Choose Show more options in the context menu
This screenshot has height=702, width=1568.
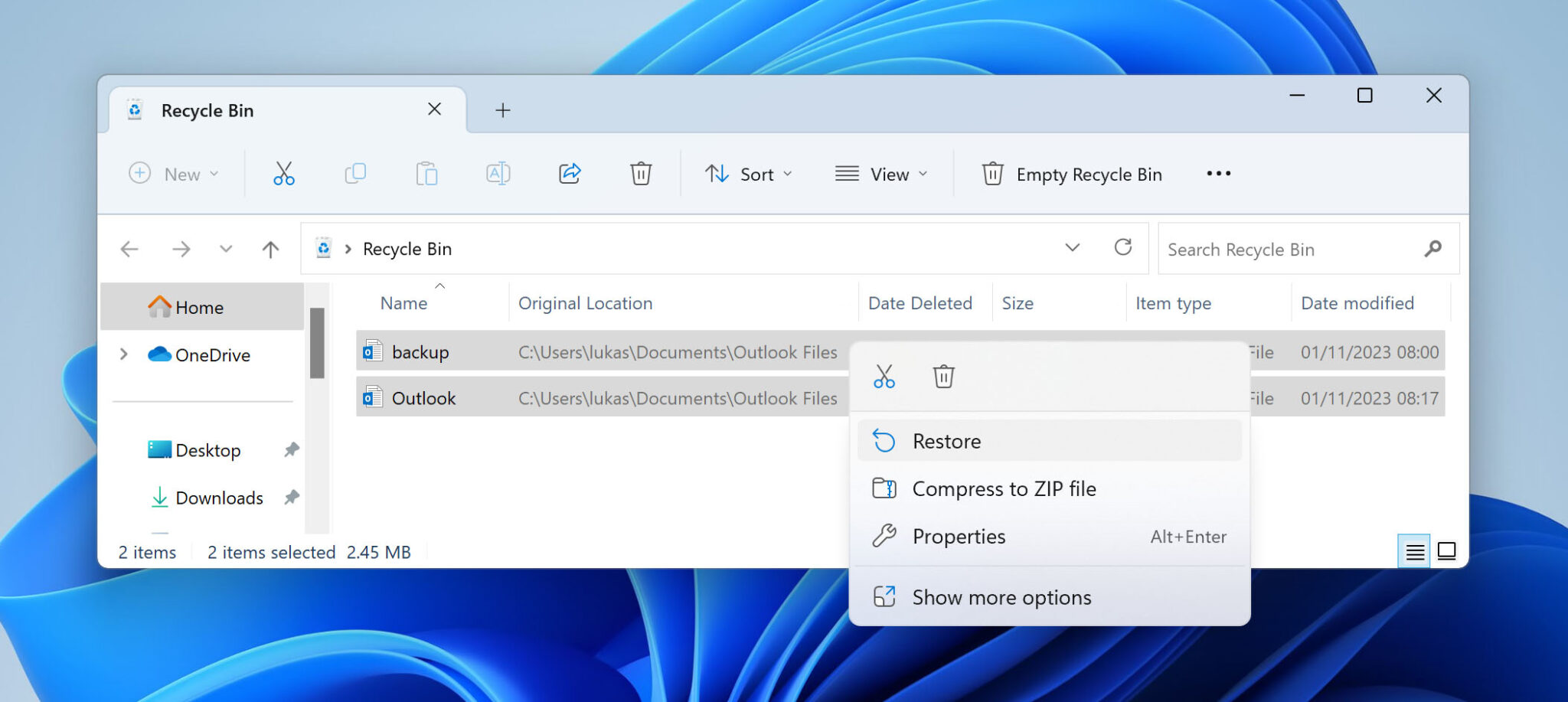(x=1001, y=597)
